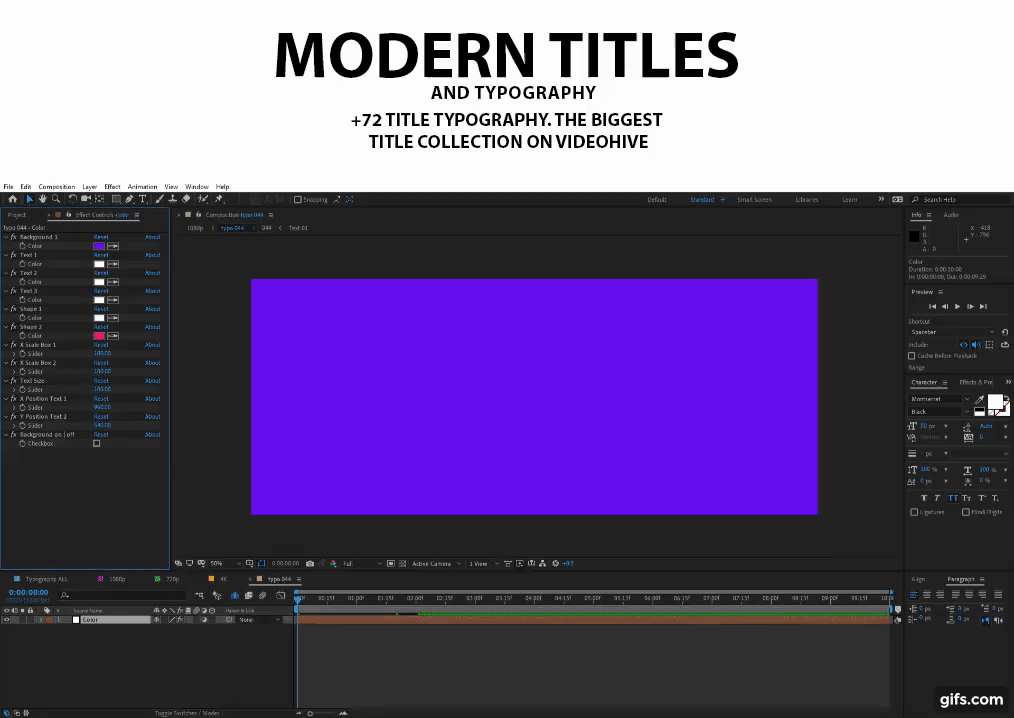
Task: Select the Rectangle shape tool
Action: click(116, 199)
